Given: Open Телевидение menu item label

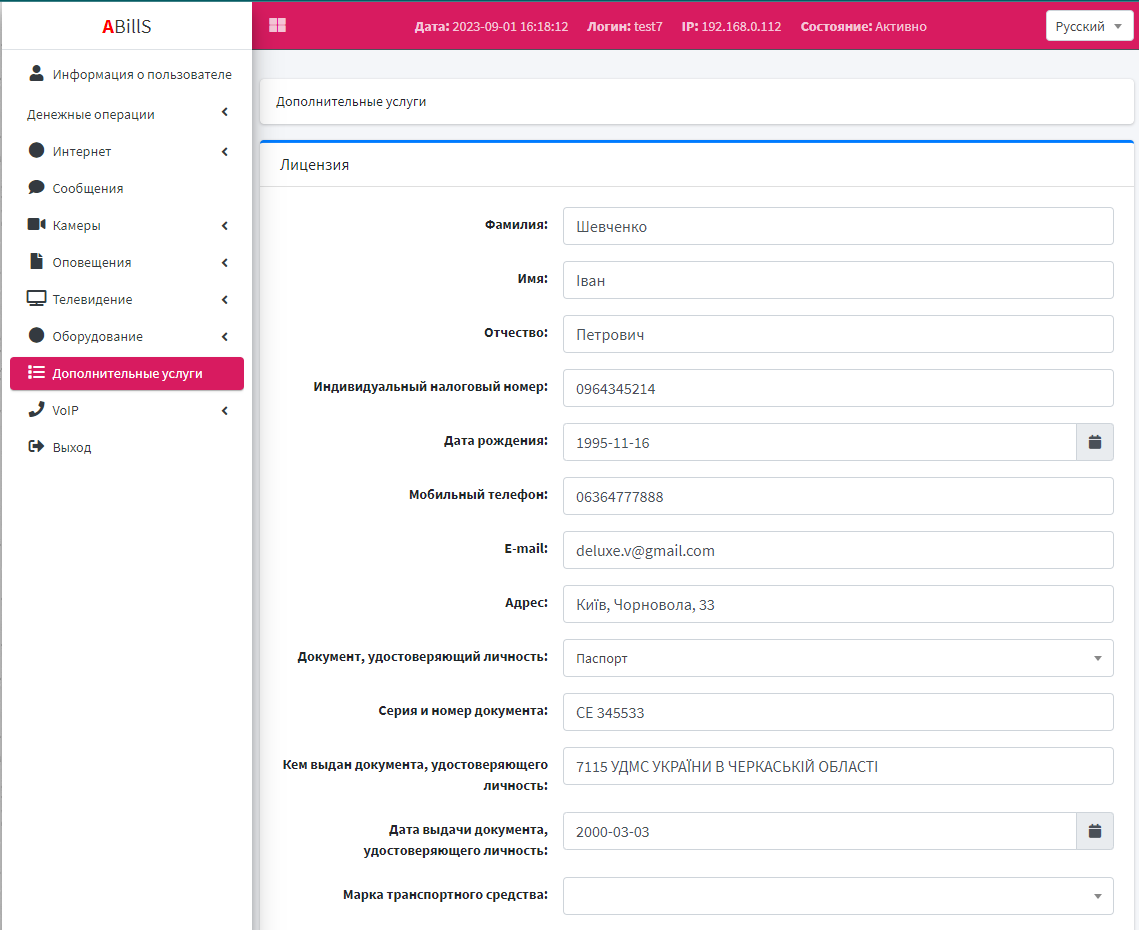Looking at the screenshot, I should coord(92,299).
